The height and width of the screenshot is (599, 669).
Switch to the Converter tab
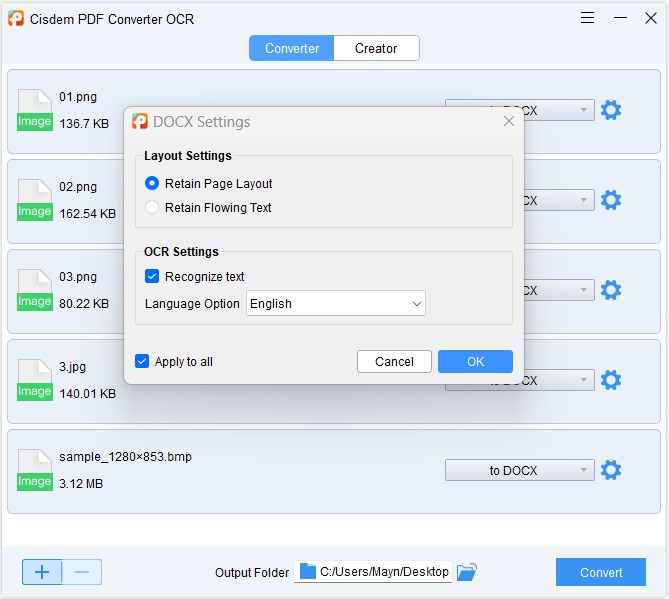click(291, 48)
